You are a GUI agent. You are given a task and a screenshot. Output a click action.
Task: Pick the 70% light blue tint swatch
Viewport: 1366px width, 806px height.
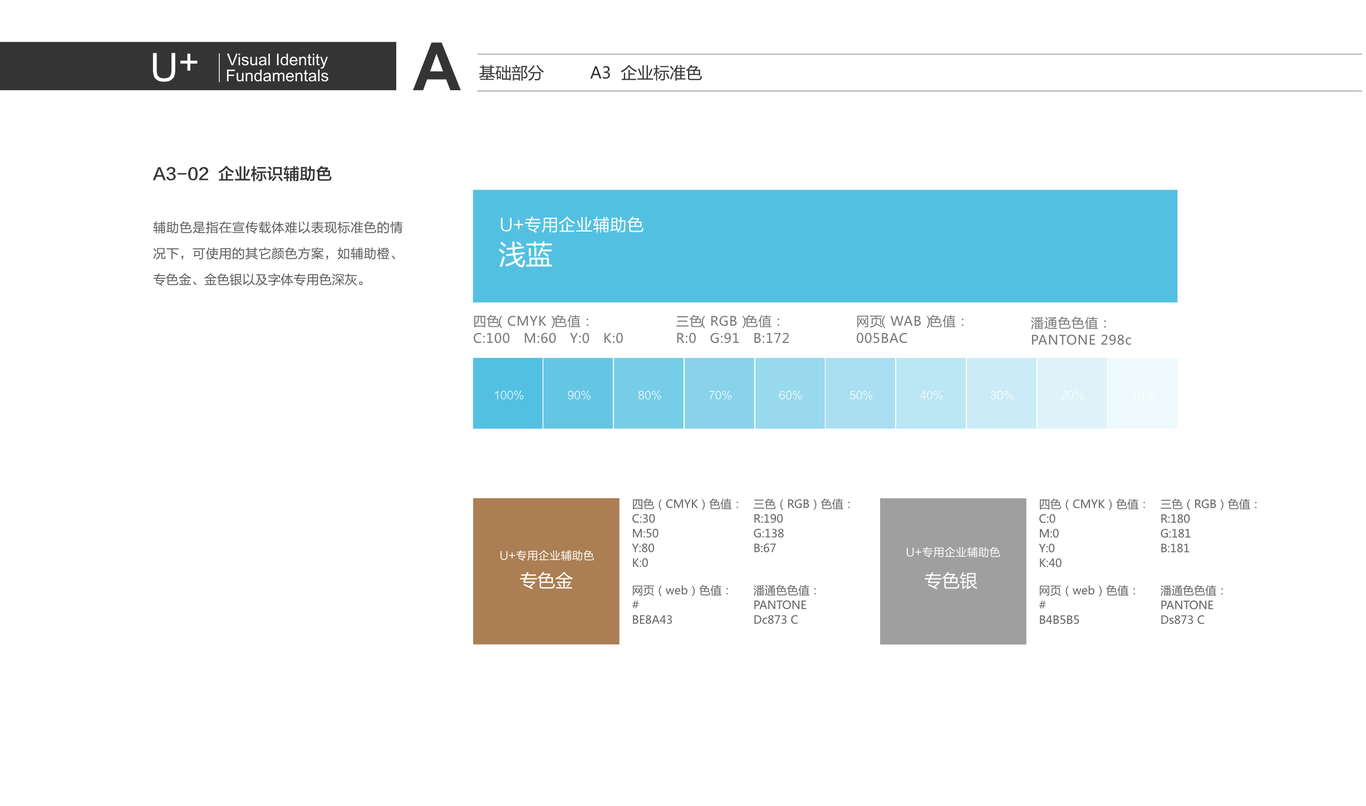(720, 394)
